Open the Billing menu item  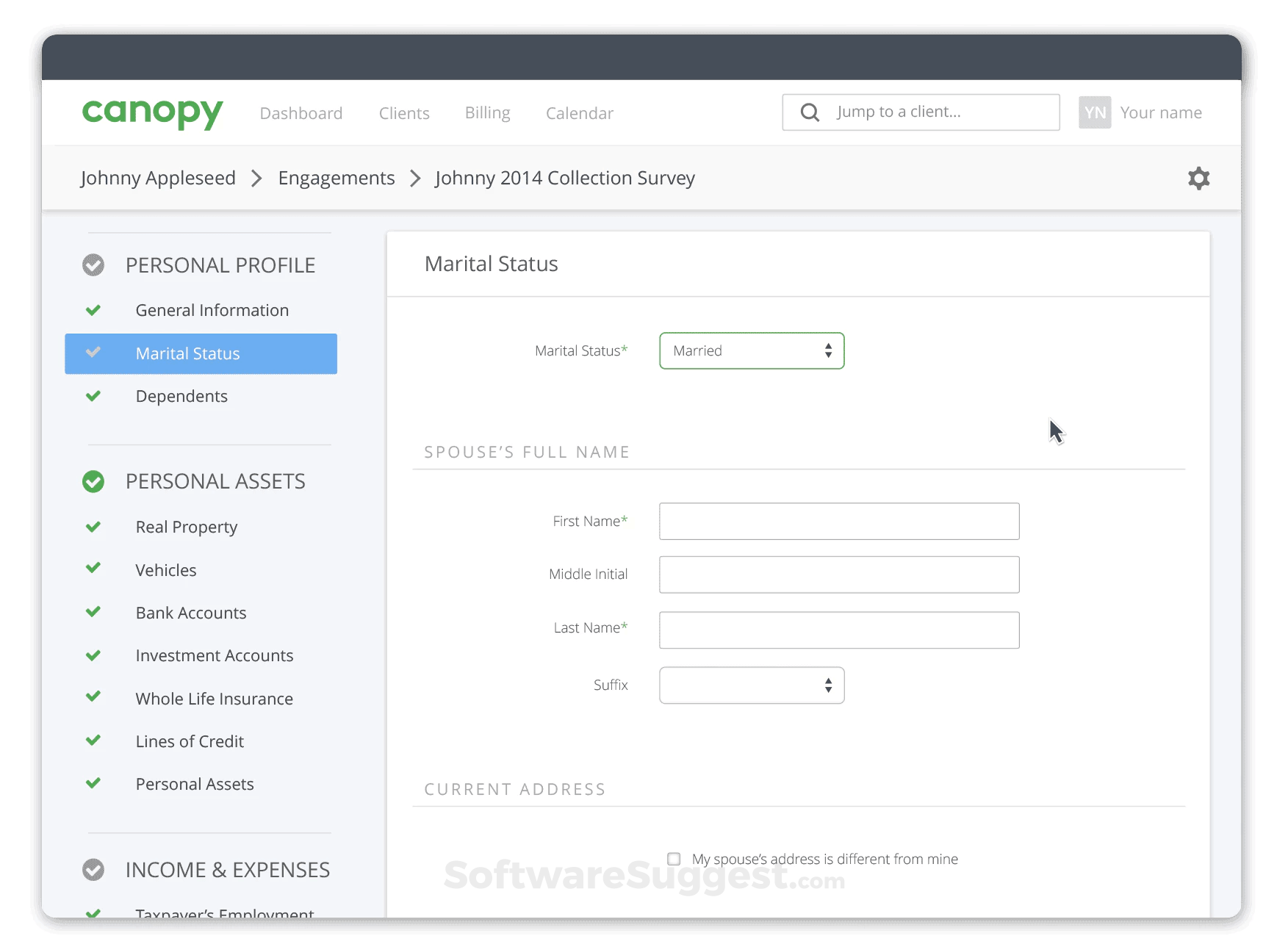point(487,112)
